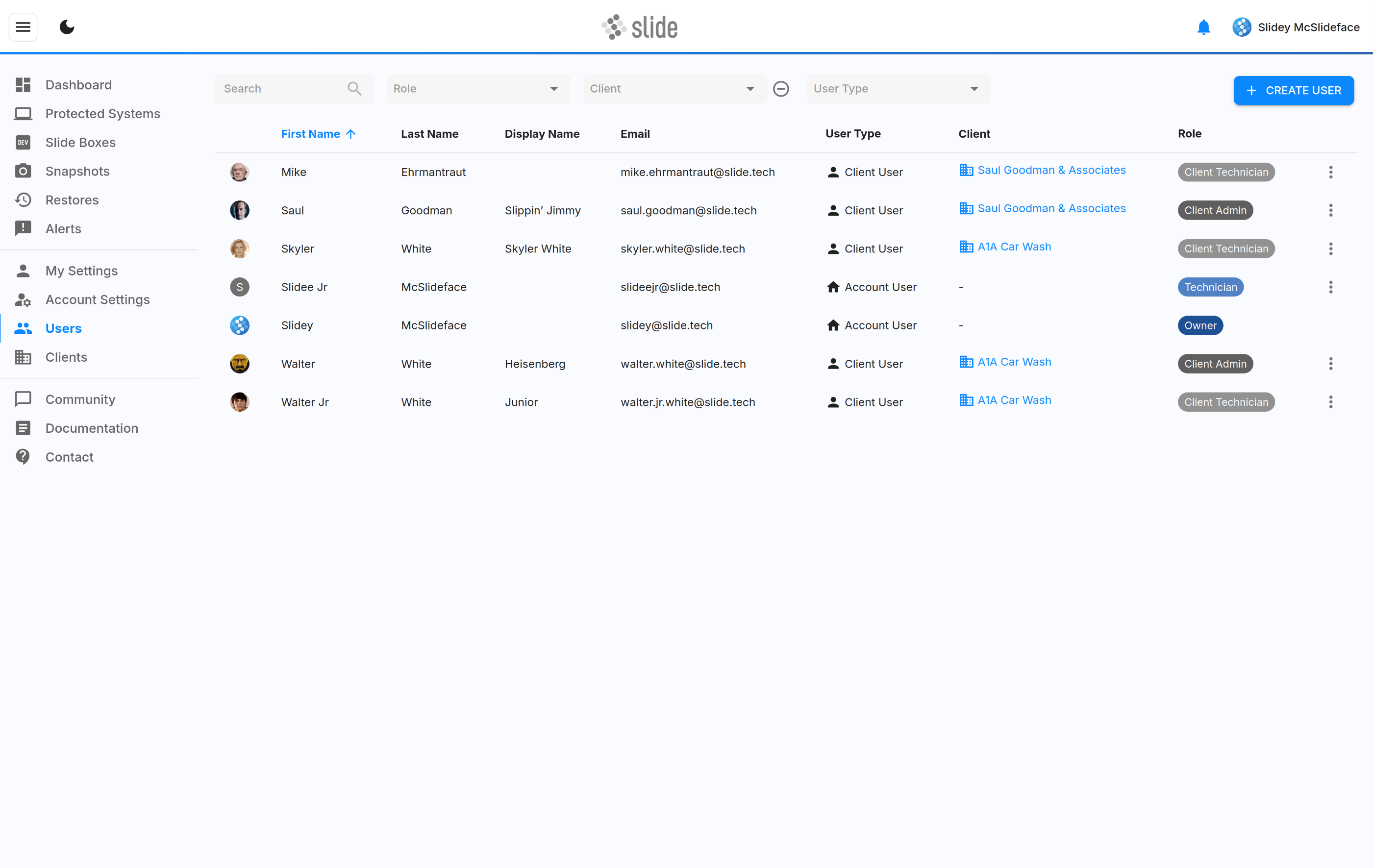Click email walter.white@slide.tech
Screen dimensions: 1373x868
[x=682, y=364]
